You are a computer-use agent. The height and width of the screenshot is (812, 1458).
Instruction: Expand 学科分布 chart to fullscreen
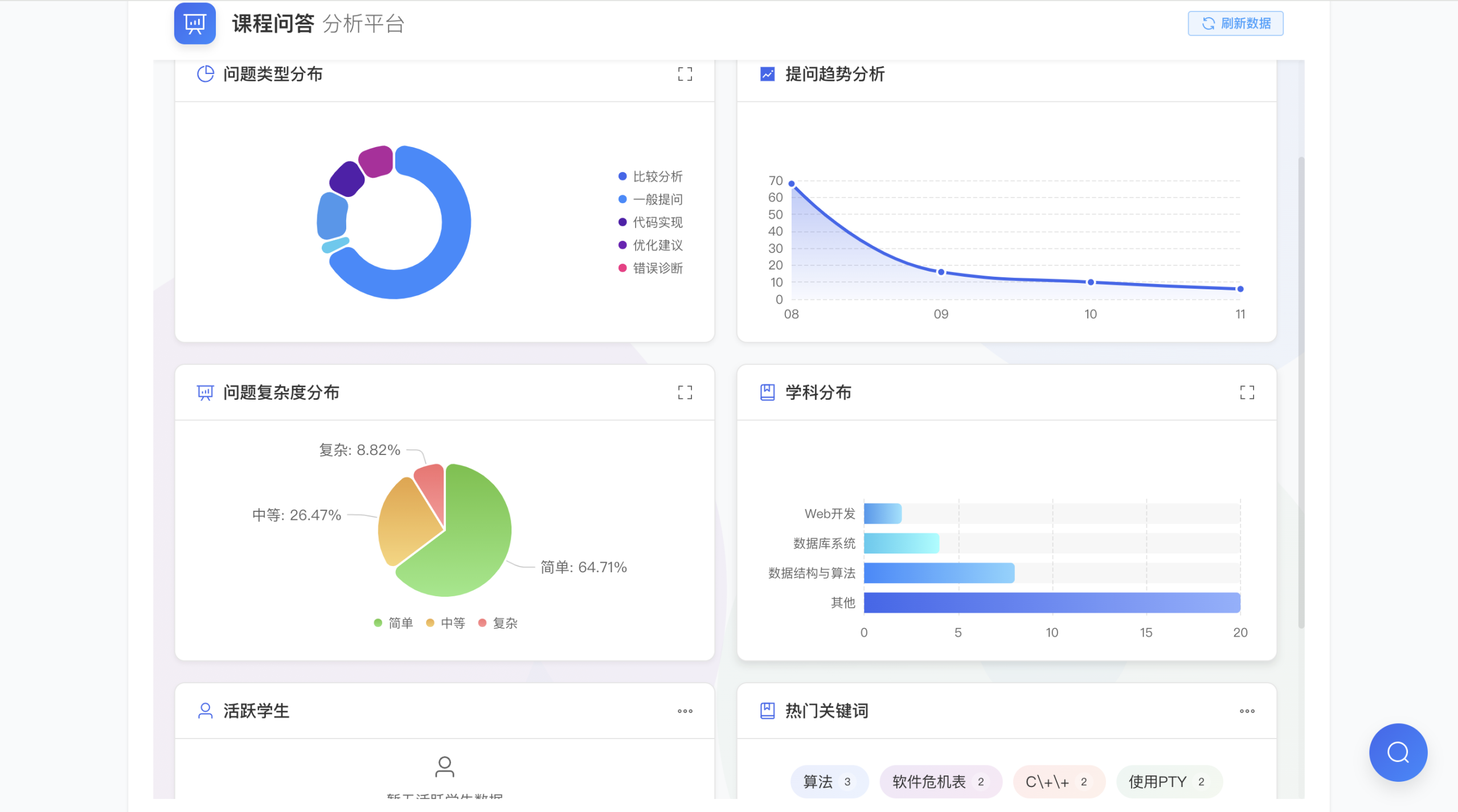pos(1247,392)
